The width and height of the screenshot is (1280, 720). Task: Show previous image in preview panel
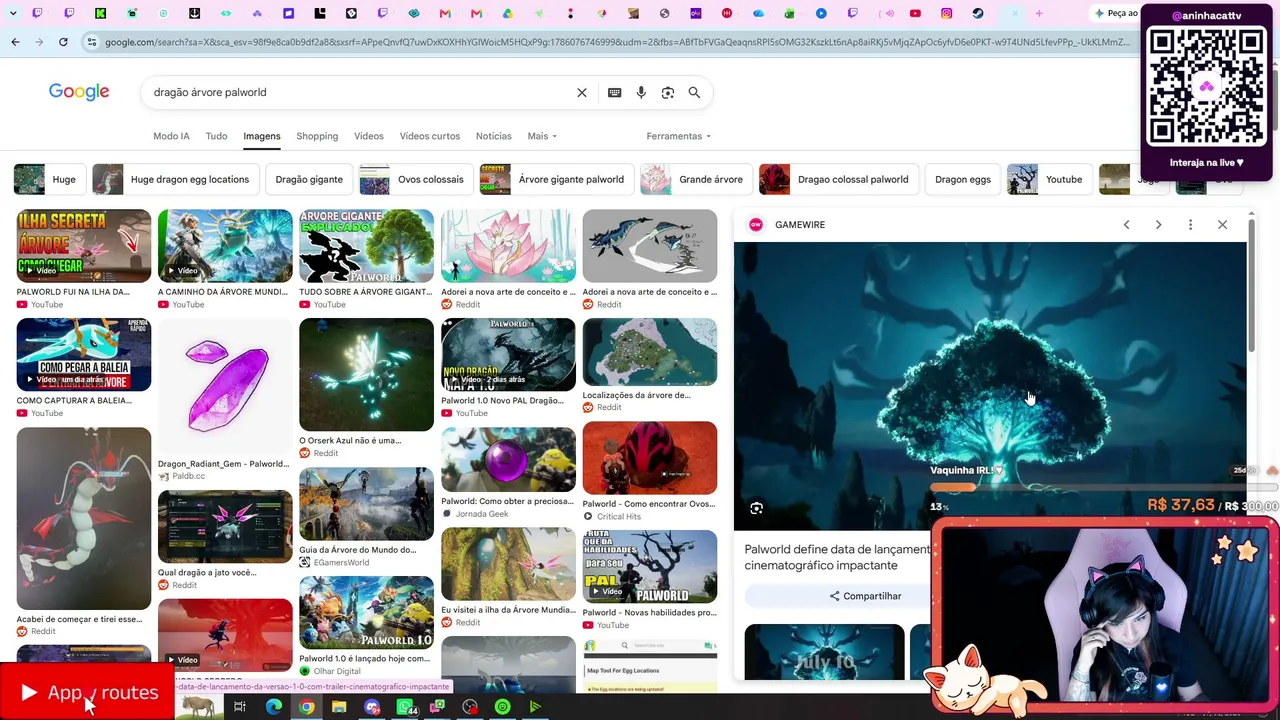coord(1126,225)
